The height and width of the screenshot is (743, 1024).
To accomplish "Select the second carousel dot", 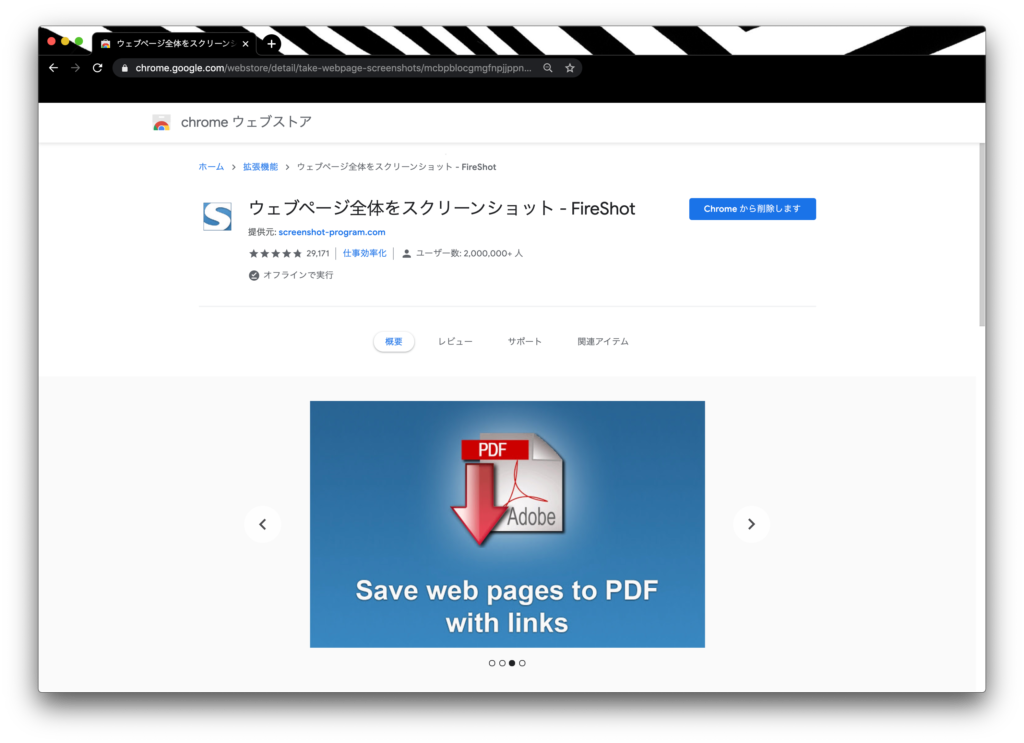I will pyautogui.click(x=502, y=663).
